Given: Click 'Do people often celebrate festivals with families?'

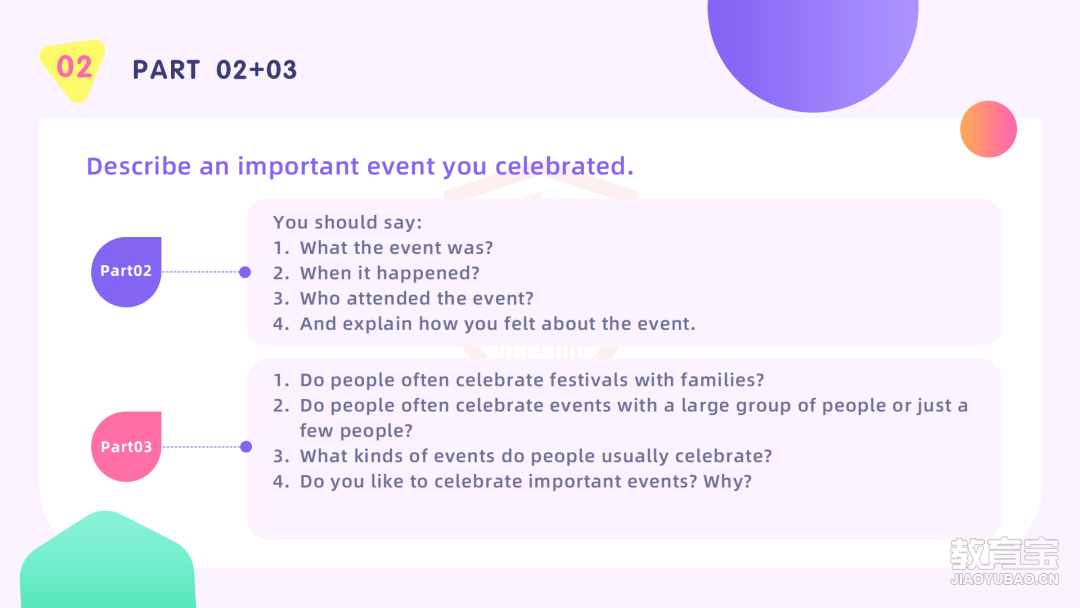Looking at the screenshot, I should click(519, 380).
